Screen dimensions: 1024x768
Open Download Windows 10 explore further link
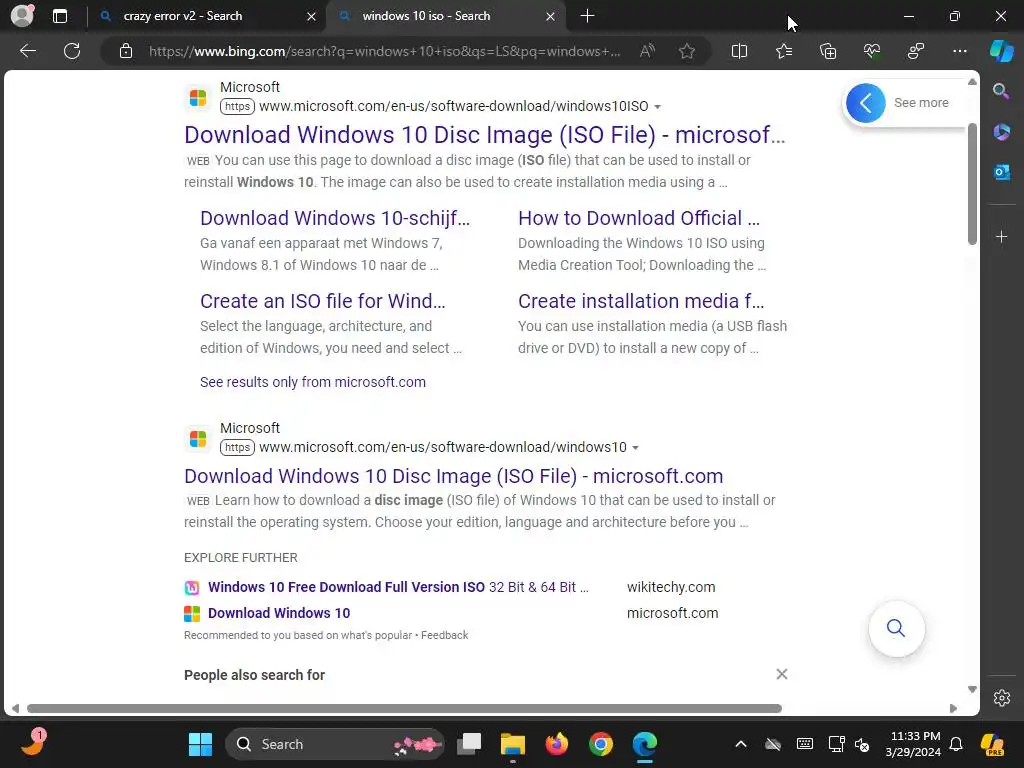[x=279, y=613]
